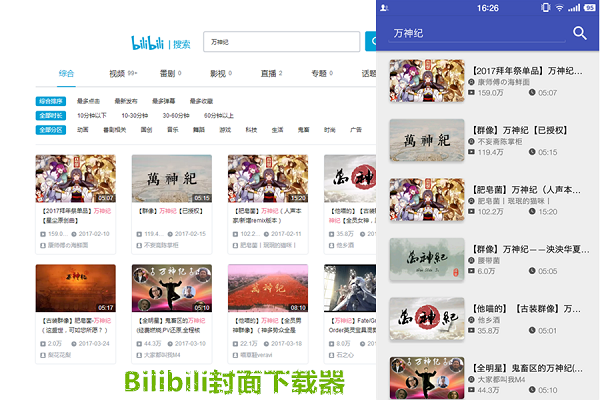This screenshot has width=600, height=400.
Task: Tap the battery indicator in the phone status bar
Action: [x=589, y=8]
